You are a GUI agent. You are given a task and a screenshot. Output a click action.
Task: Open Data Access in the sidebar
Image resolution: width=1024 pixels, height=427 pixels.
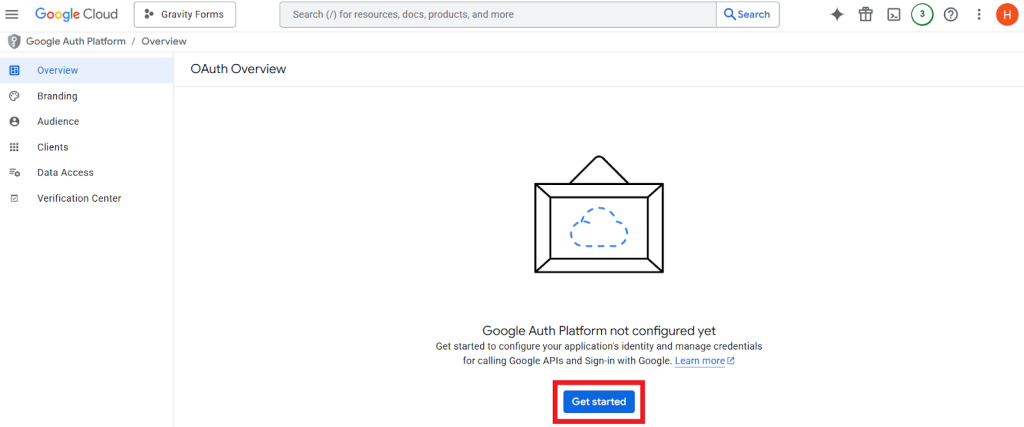point(86,172)
